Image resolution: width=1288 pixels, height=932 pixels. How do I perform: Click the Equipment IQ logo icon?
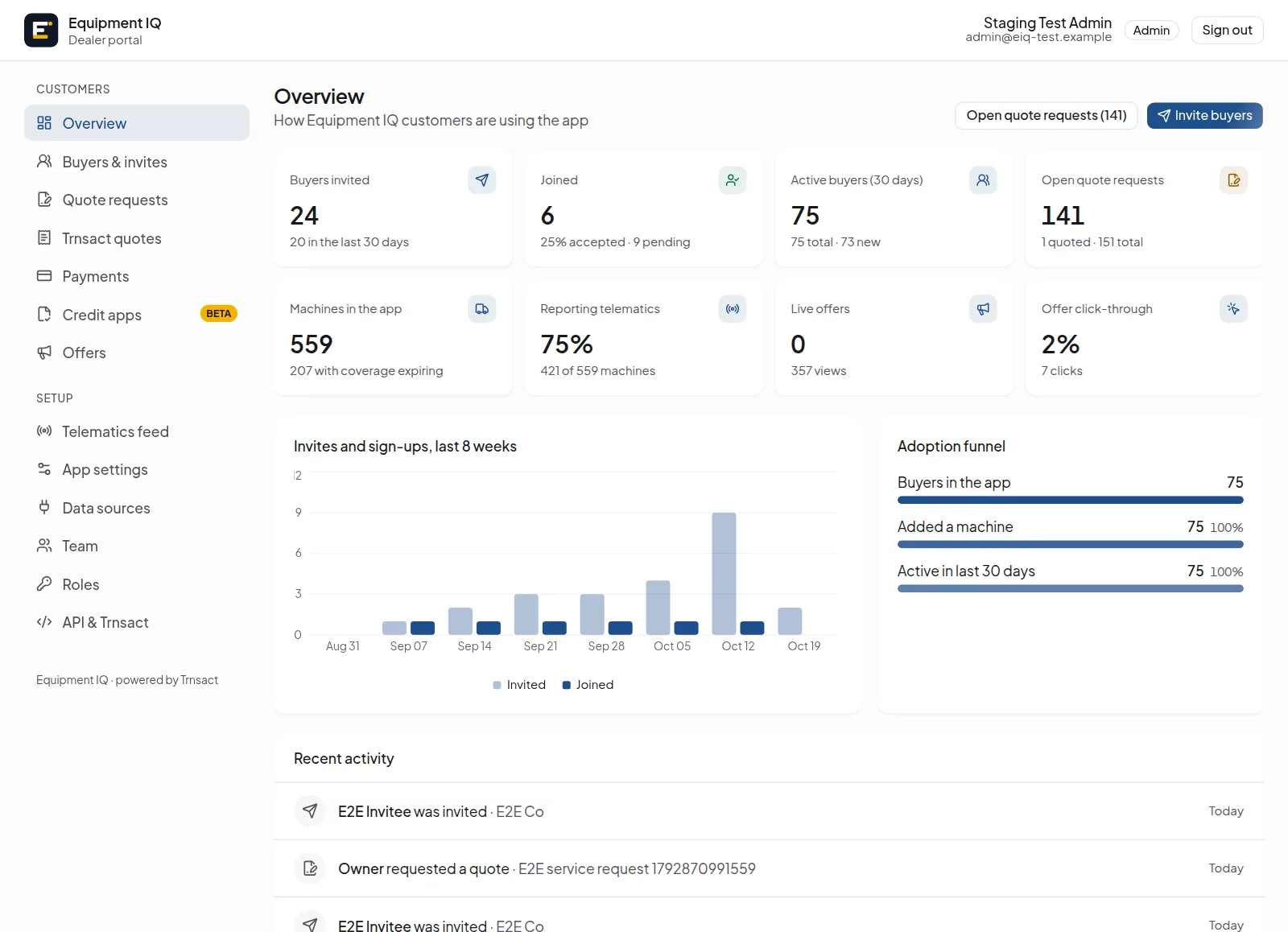pyautogui.click(x=41, y=31)
